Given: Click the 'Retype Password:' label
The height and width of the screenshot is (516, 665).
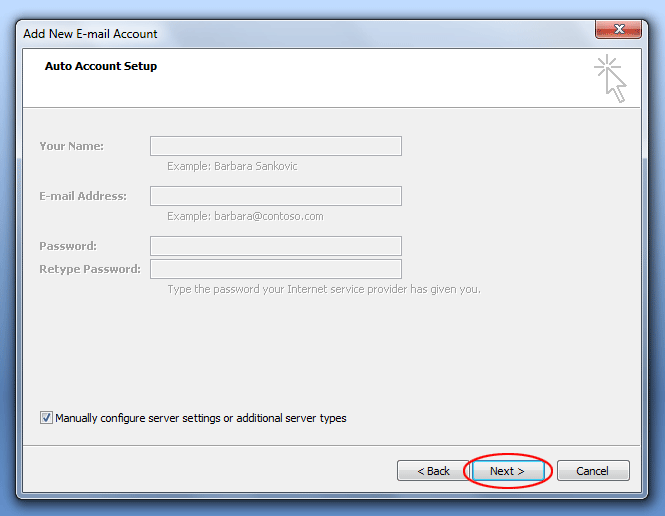Looking at the screenshot, I should [90, 269].
